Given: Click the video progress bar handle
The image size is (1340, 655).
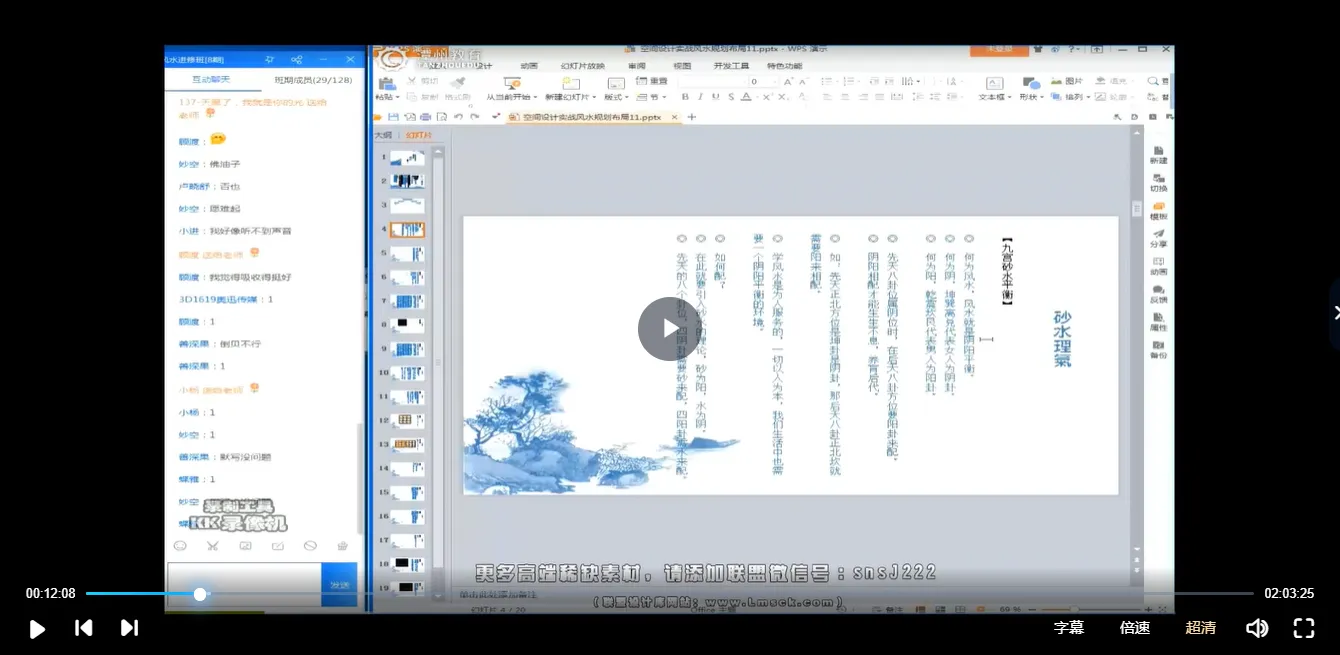Looking at the screenshot, I should tap(200, 594).
